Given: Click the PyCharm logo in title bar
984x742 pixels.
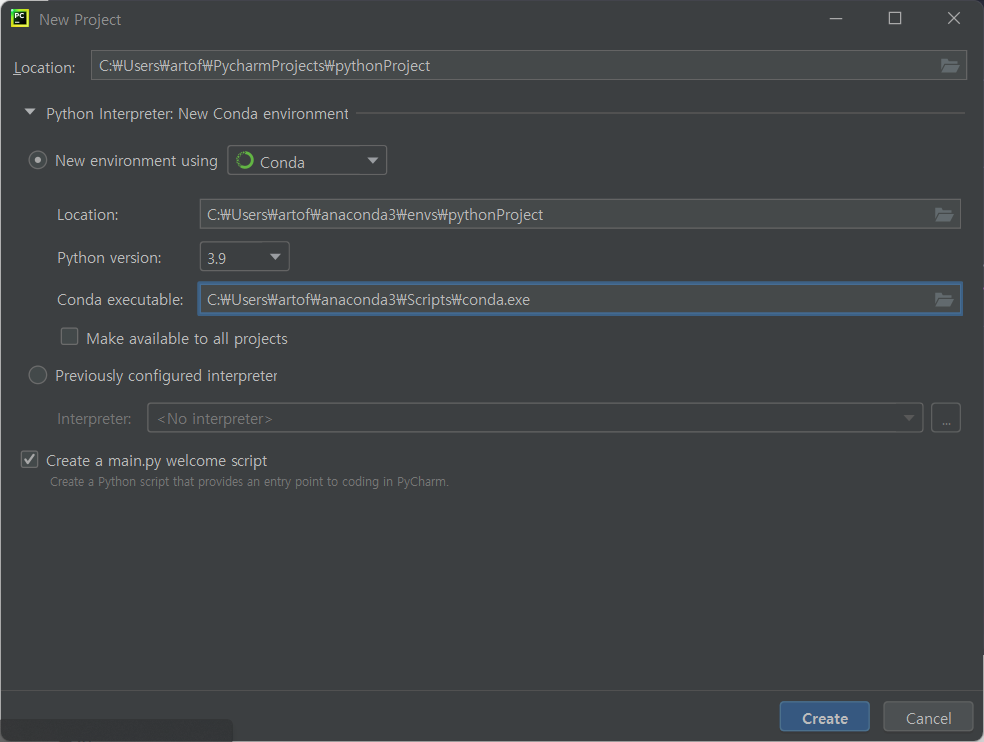Looking at the screenshot, I should 20,18.
